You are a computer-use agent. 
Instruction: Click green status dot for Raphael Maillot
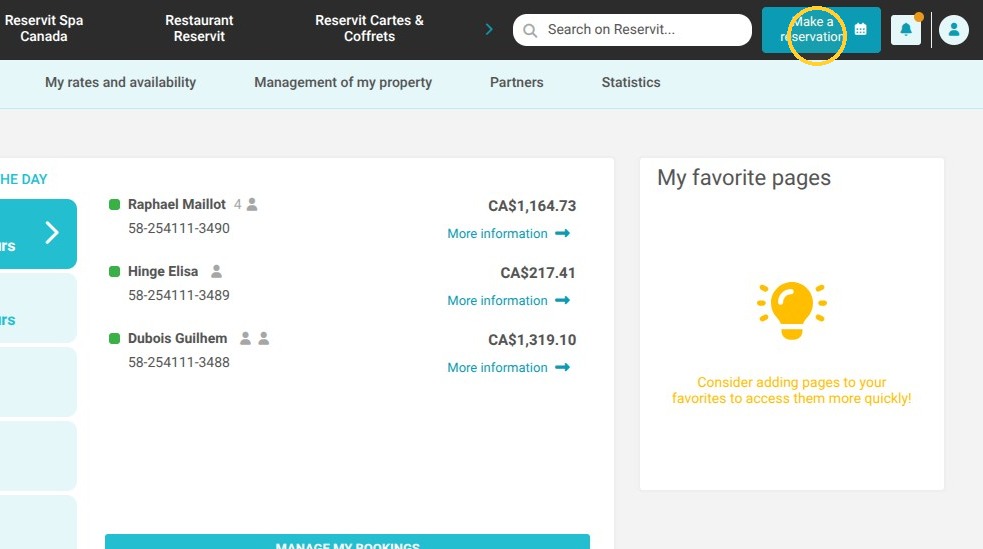tap(114, 204)
